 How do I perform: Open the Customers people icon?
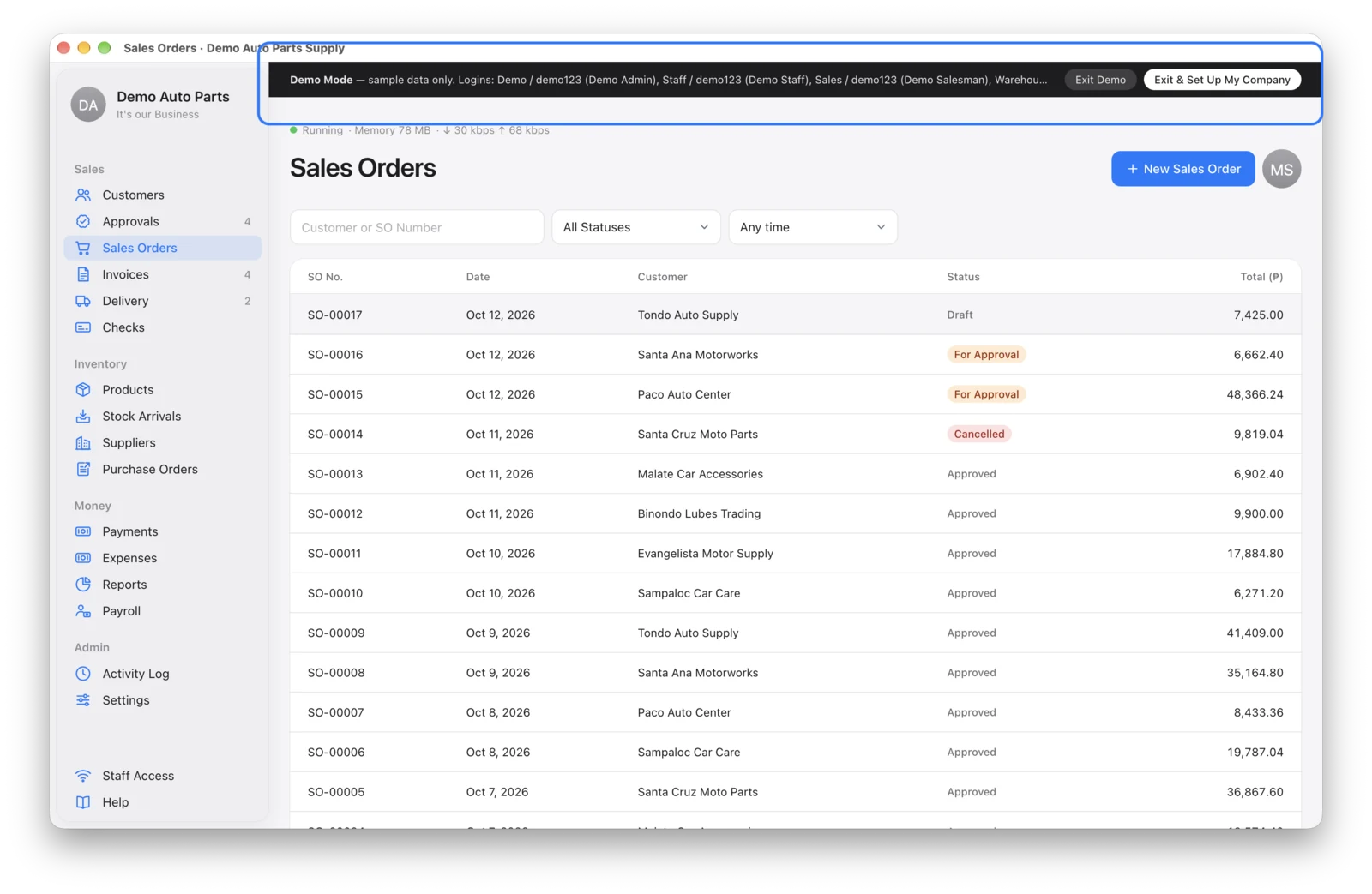(83, 195)
